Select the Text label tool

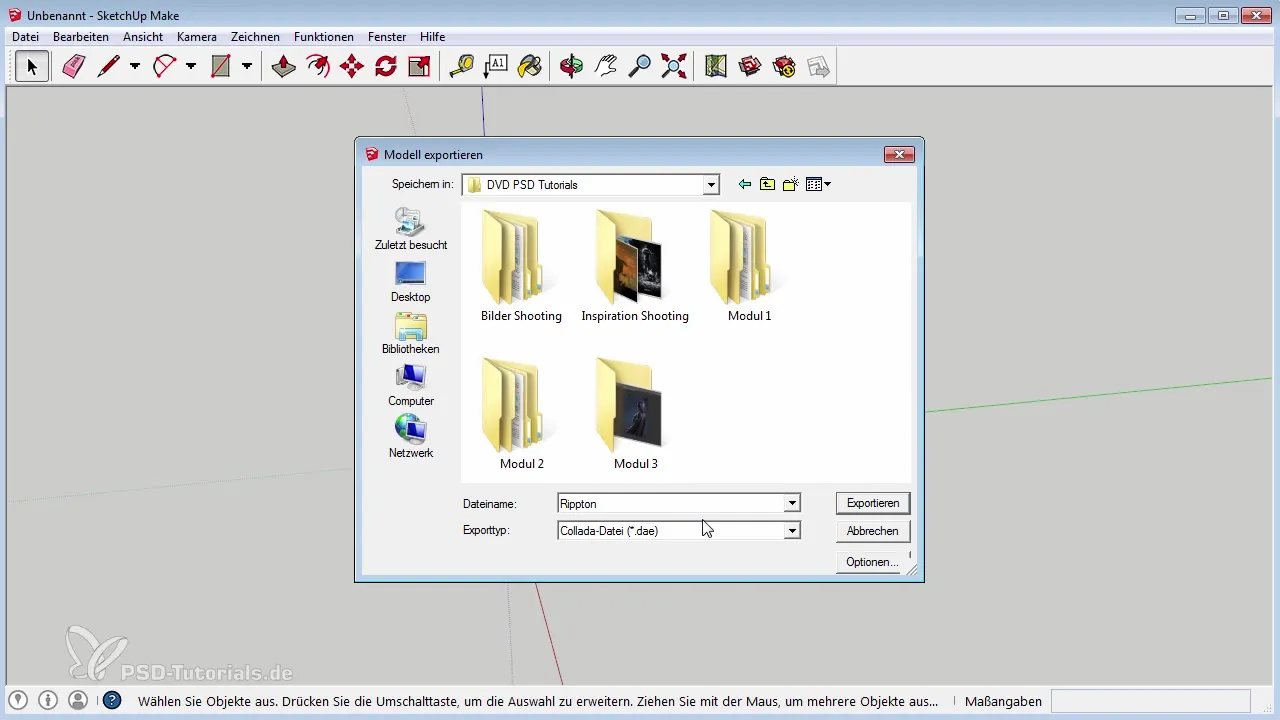point(496,67)
